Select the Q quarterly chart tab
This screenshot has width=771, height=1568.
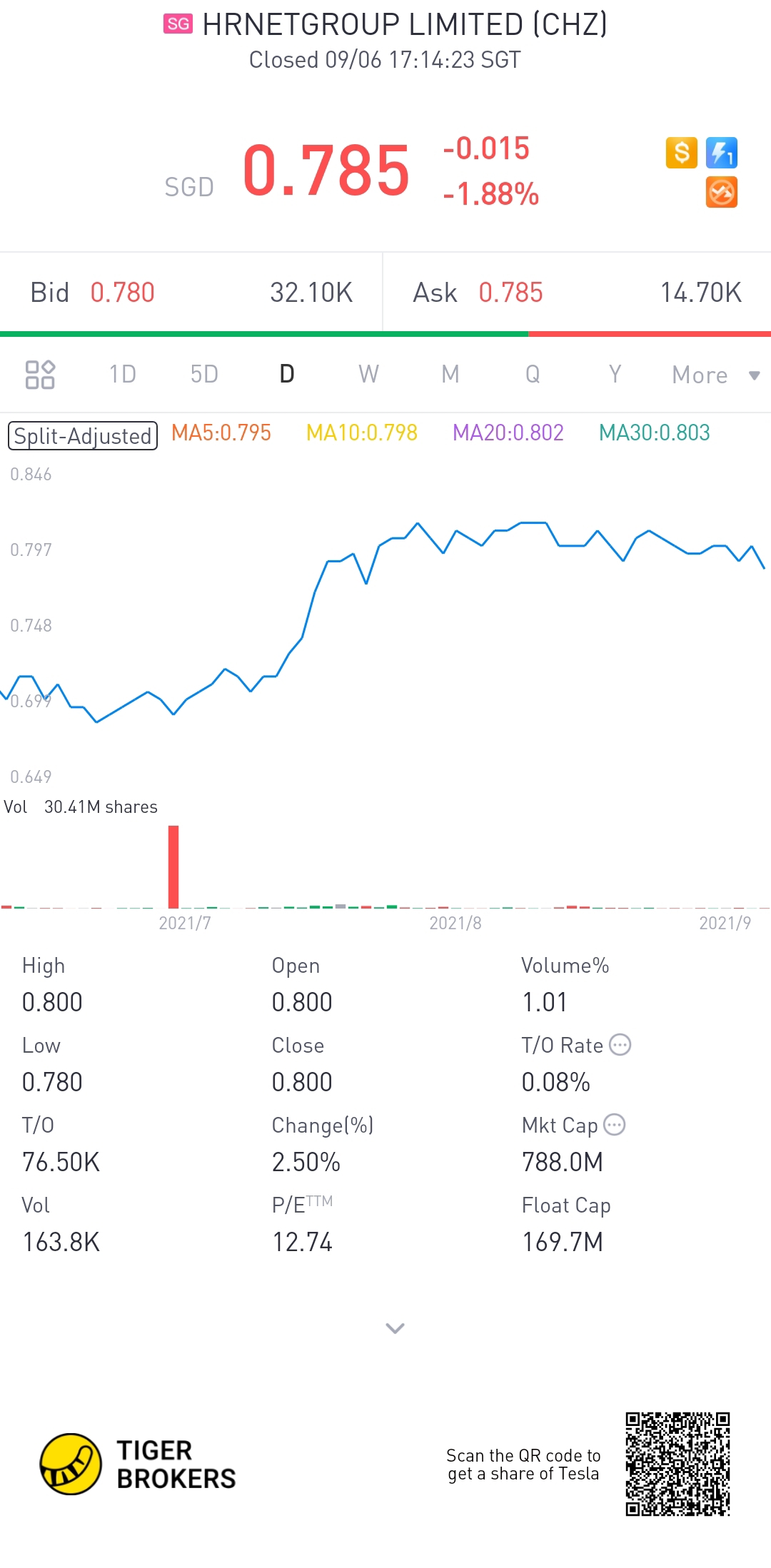coord(533,374)
